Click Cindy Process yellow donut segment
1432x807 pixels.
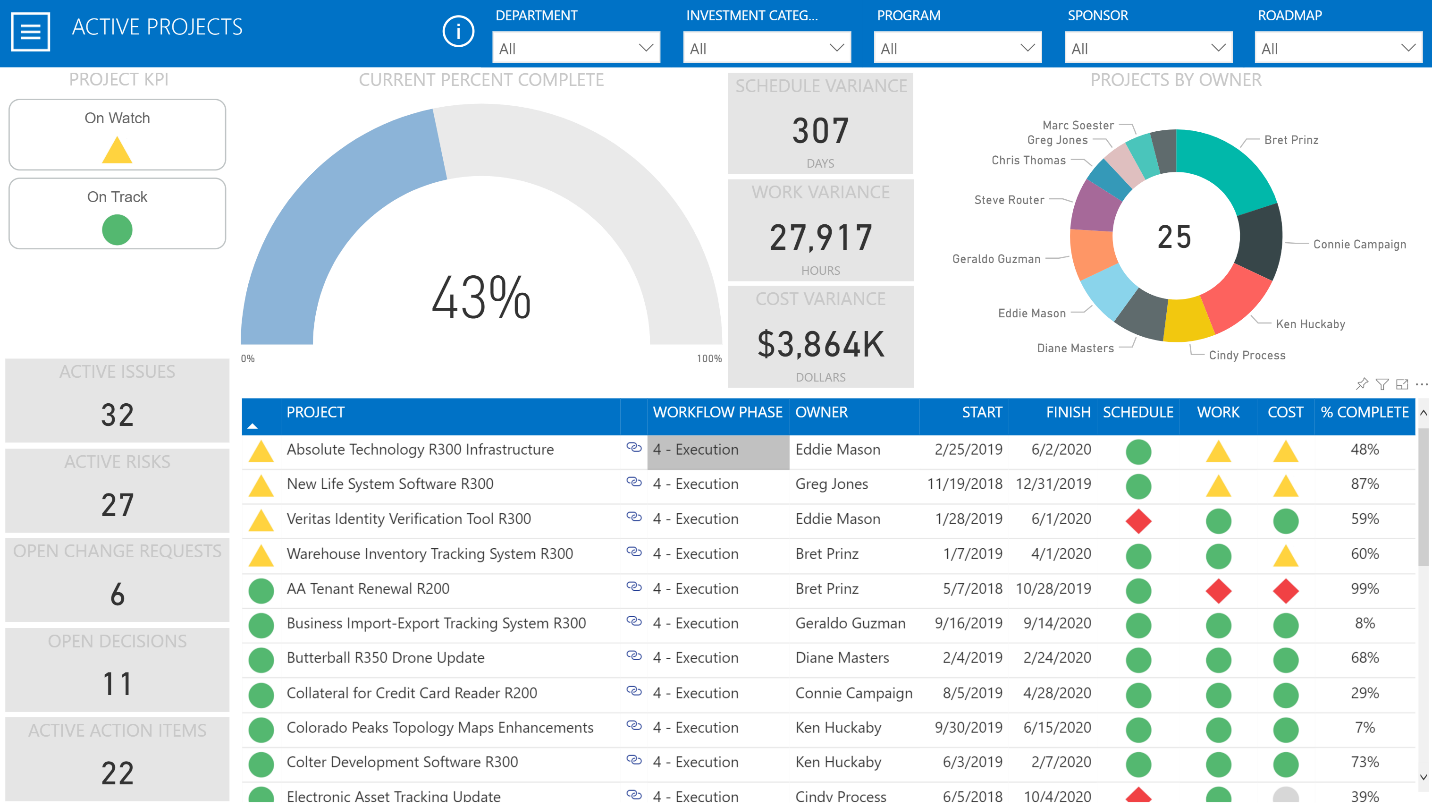click(x=1189, y=320)
